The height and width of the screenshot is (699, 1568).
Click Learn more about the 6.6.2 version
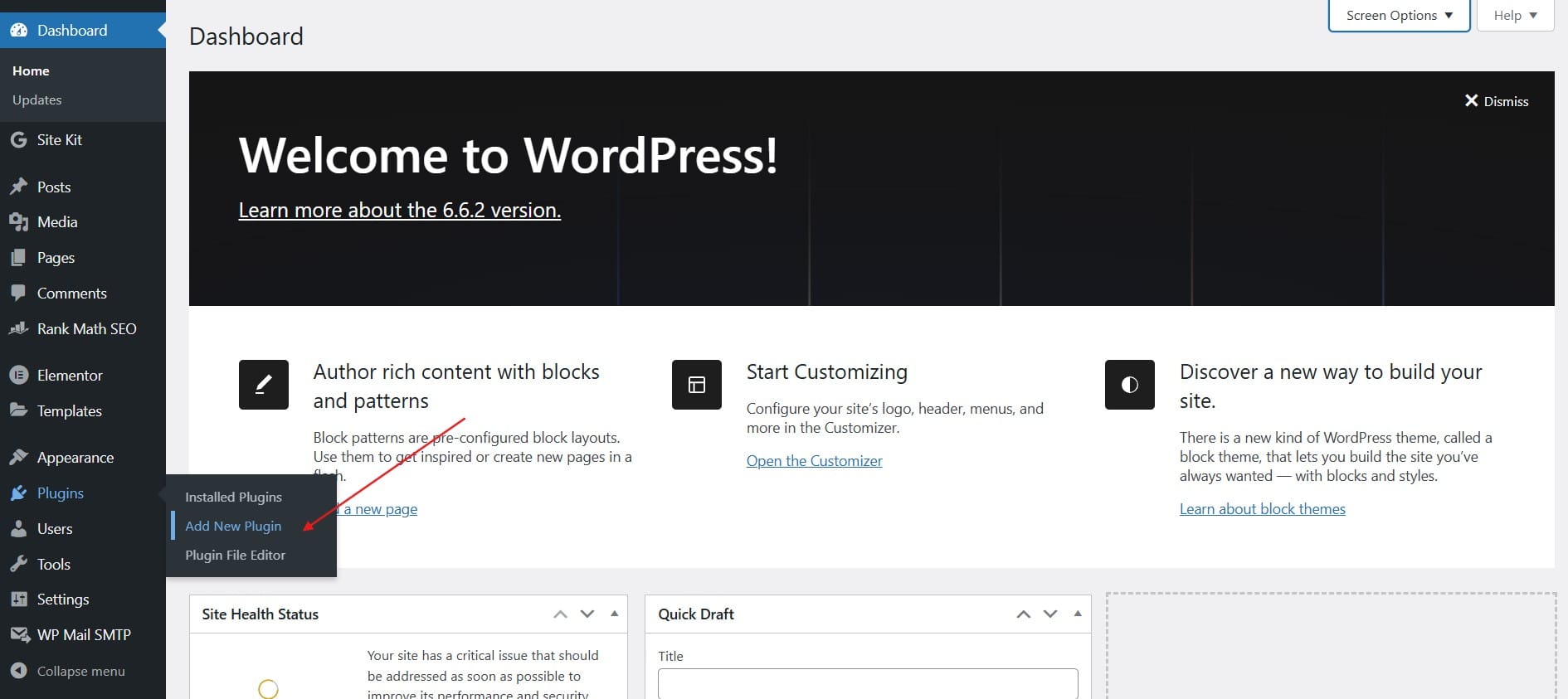[x=400, y=211]
